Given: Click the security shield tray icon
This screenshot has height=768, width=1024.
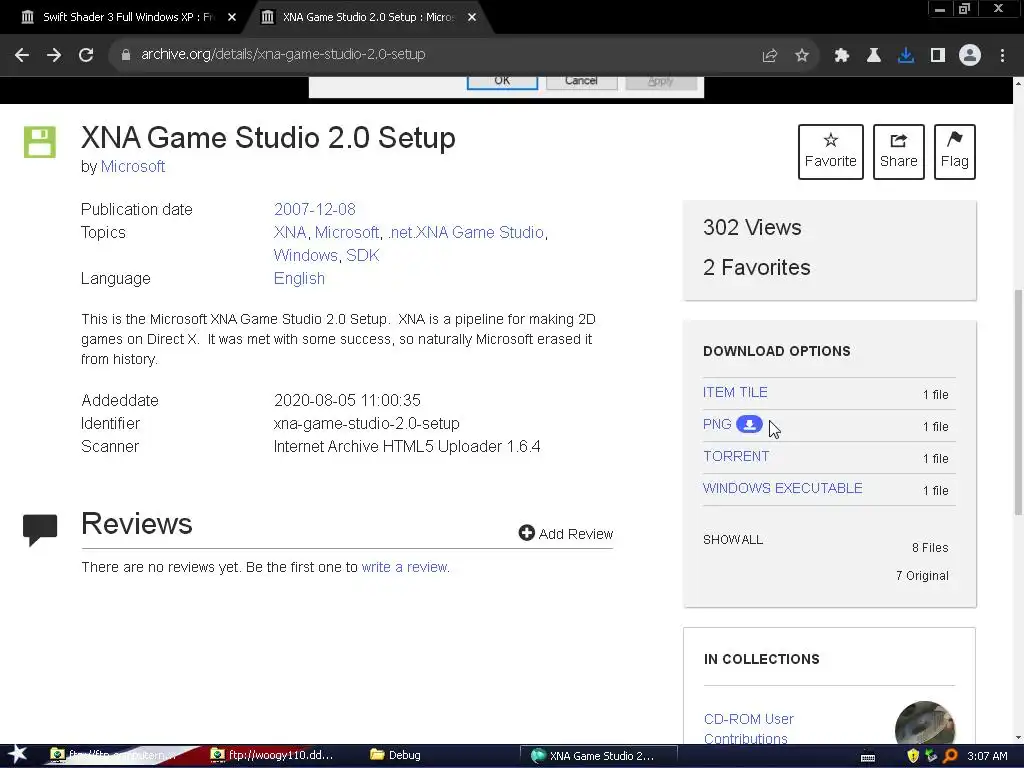Looking at the screenshot, I should pos(913,756).
